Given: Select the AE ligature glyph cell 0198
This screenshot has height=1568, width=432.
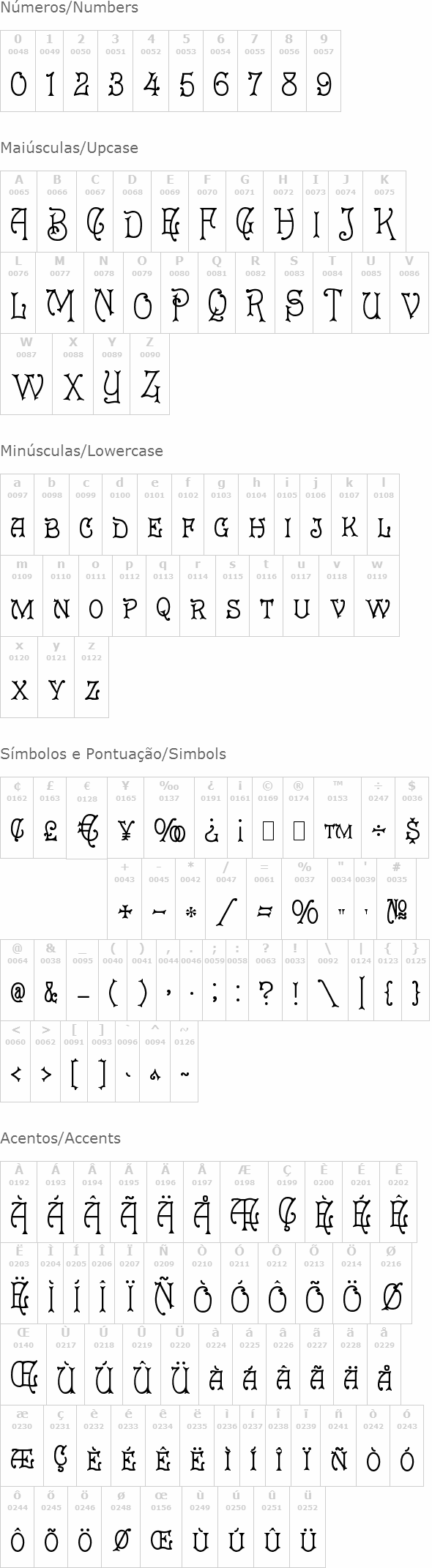Looking at the screenshot, I should [x=245, y=1202].
